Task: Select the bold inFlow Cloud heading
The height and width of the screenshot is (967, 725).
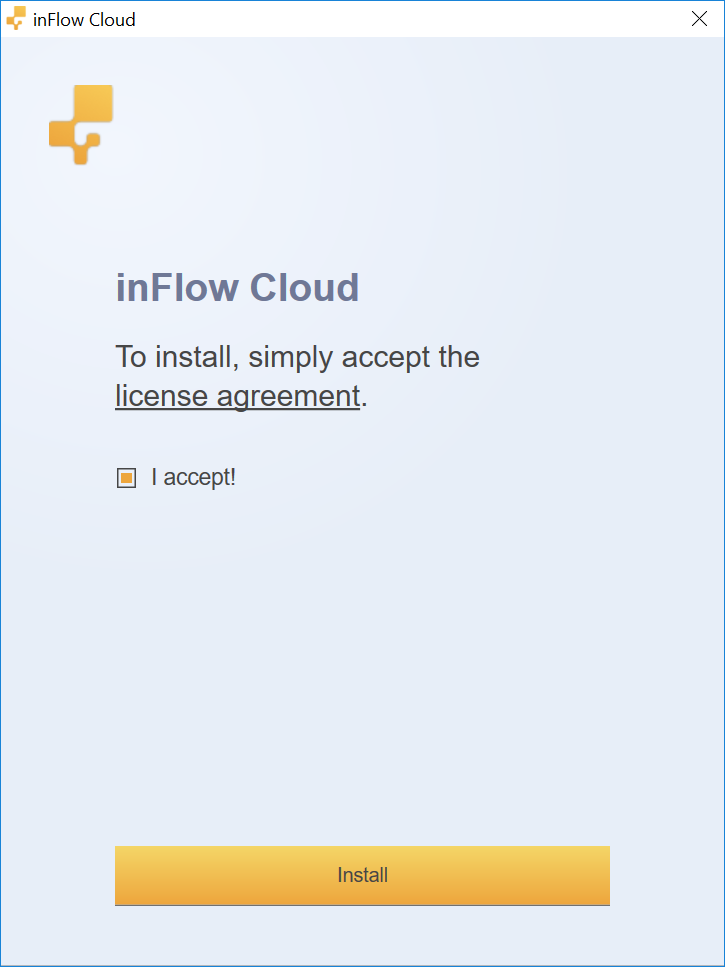Action: tap(237, 287)
